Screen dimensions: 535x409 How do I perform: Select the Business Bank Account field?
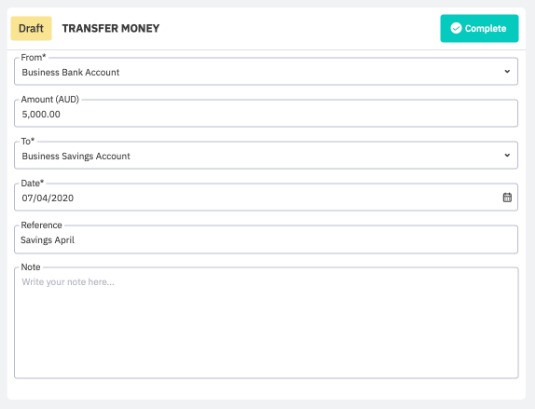tap(266, 72)
